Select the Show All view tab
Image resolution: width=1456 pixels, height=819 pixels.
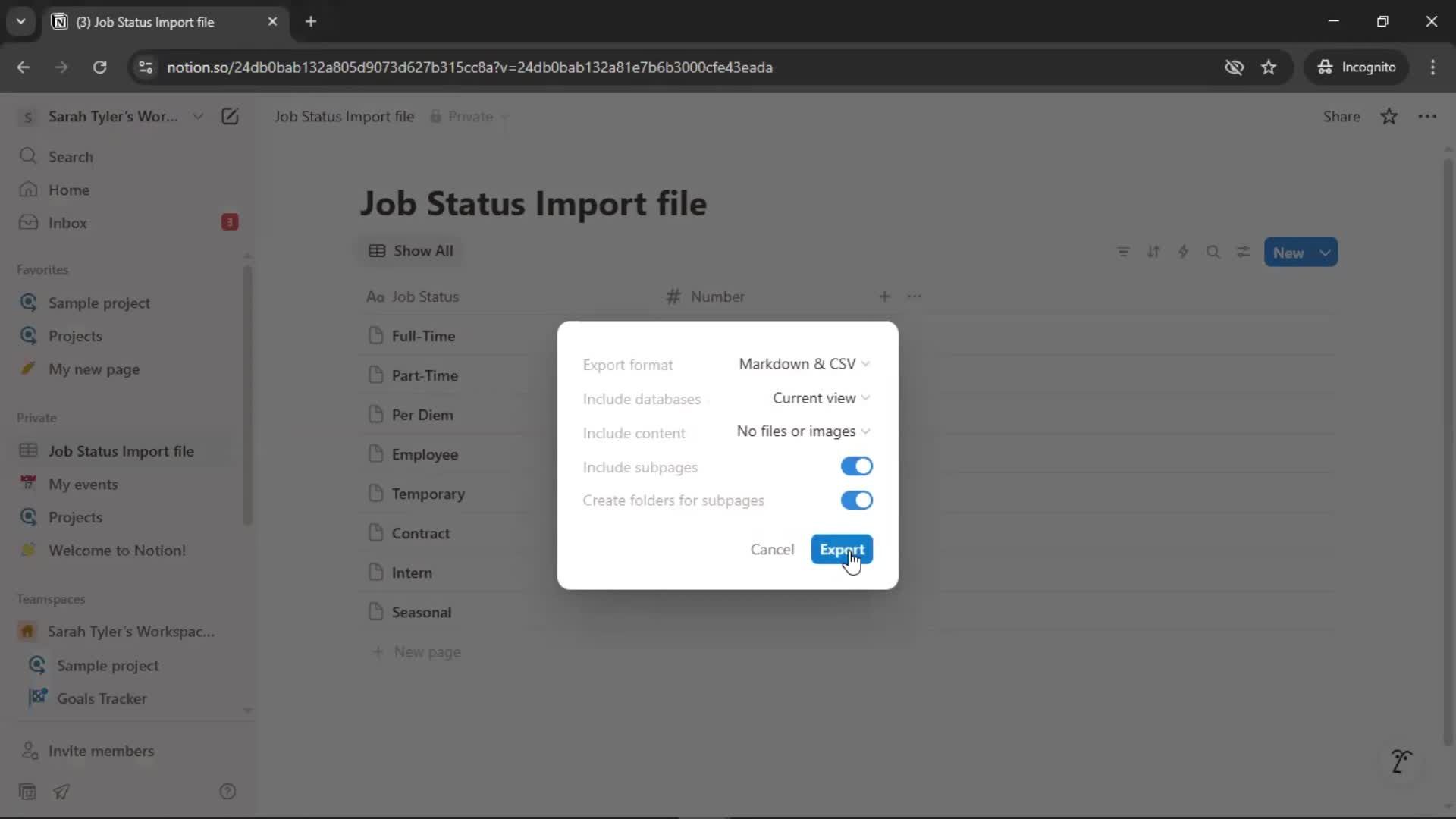pyautogui.click(x=410, y=251)
